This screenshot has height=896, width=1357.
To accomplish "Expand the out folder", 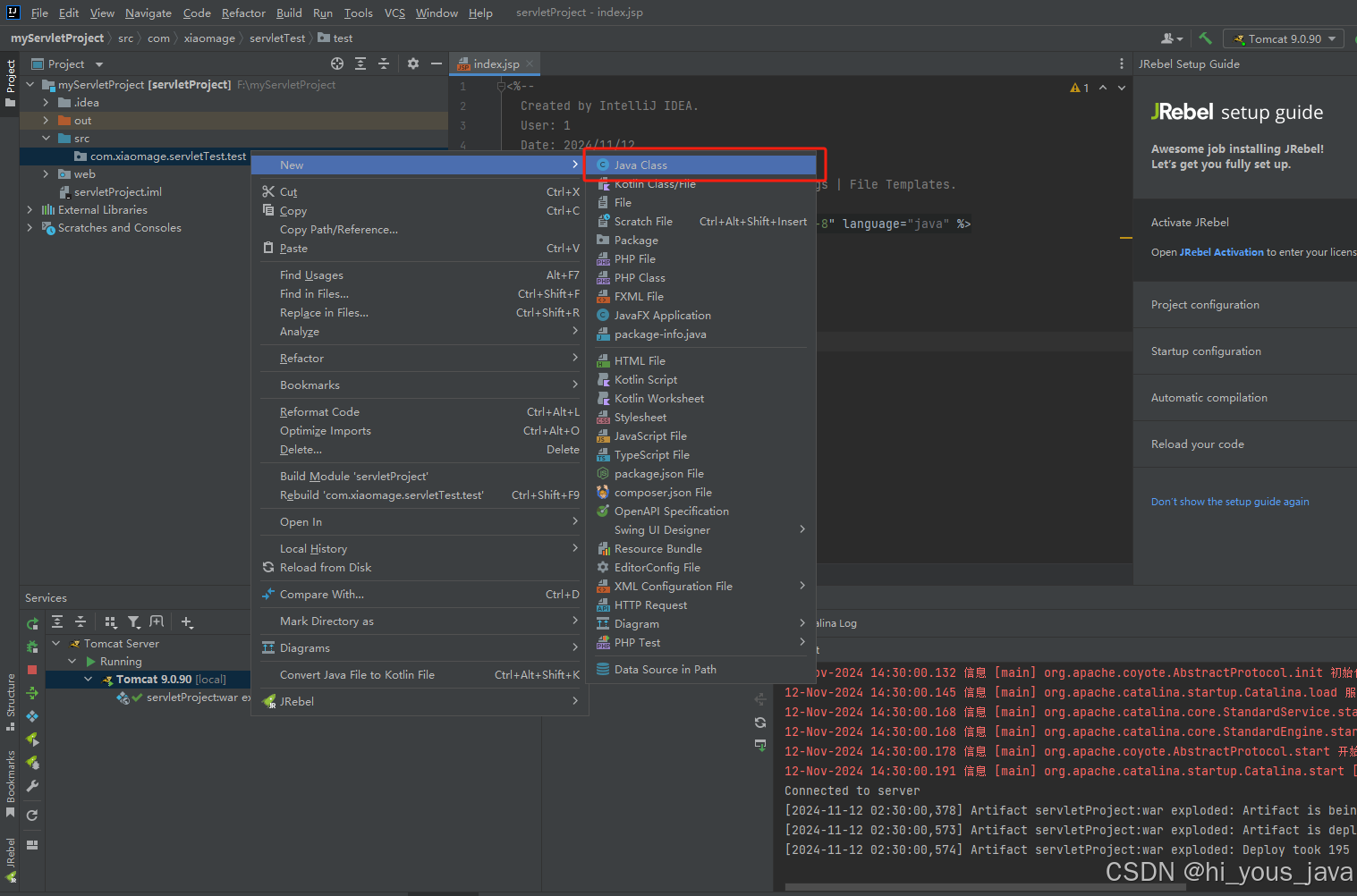I will click(46, 120).
